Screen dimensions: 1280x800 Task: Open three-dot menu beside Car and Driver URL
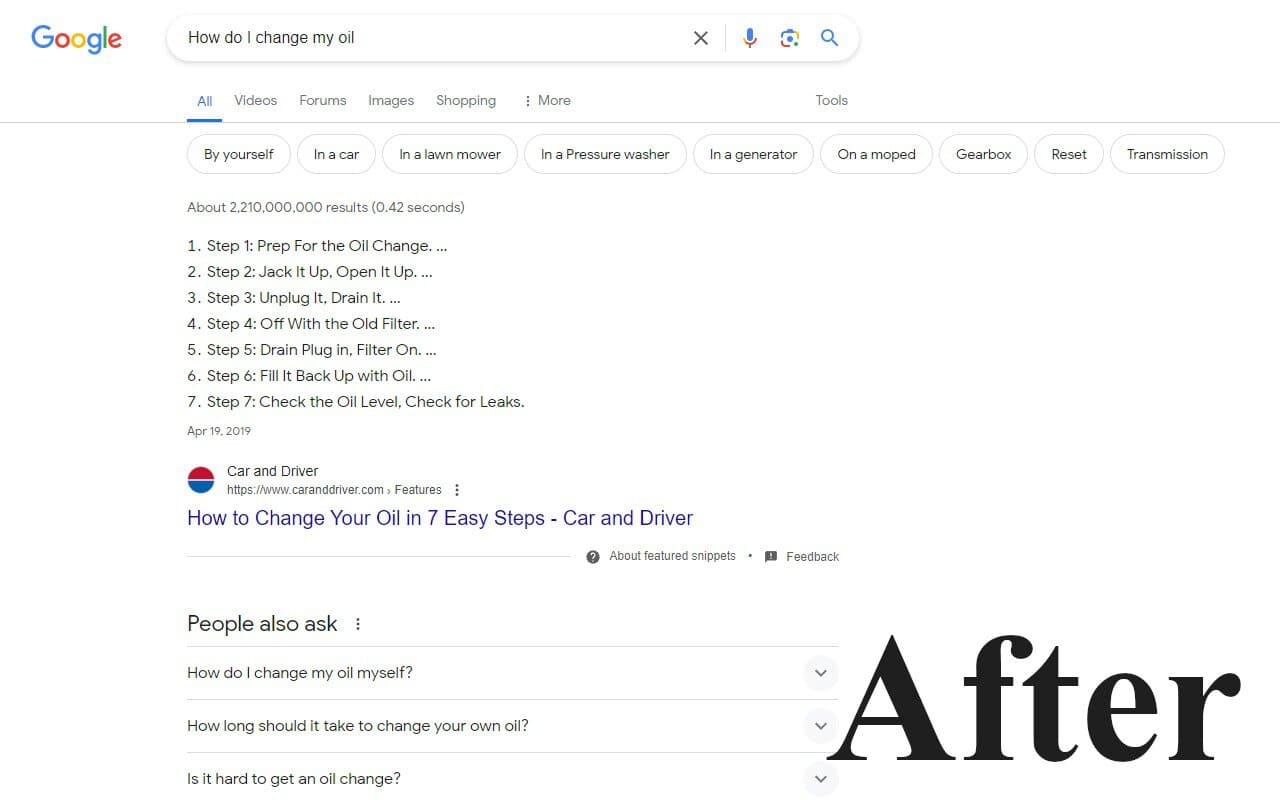(457, 490)
